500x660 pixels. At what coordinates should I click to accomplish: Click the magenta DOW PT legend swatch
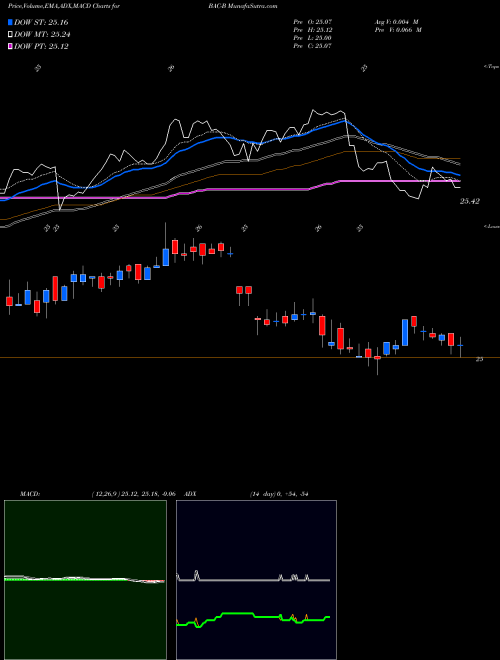pyautogui.click(x=10, y=47)
